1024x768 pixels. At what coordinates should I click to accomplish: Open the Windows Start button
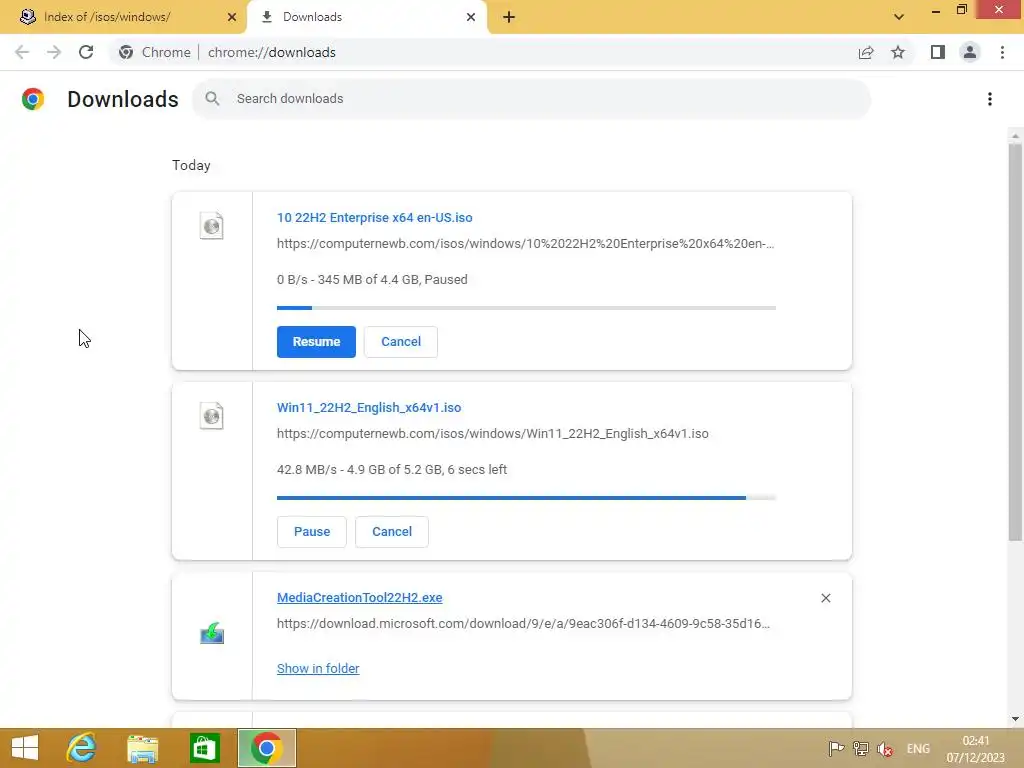pyautogui.click(x=25, y=748)
